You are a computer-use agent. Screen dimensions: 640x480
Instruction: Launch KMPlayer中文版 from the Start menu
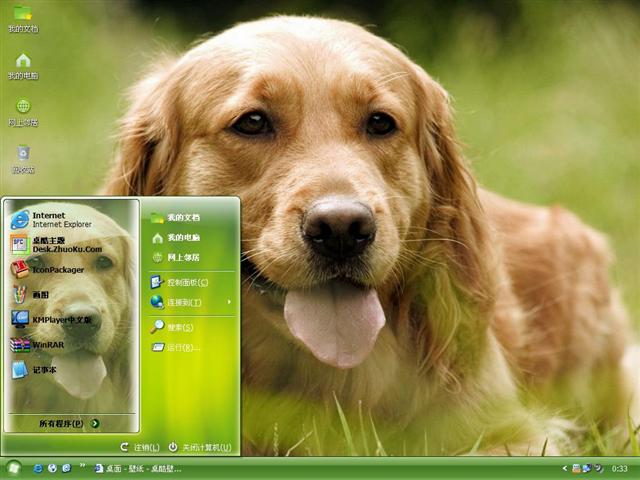[x=51, y=320]
